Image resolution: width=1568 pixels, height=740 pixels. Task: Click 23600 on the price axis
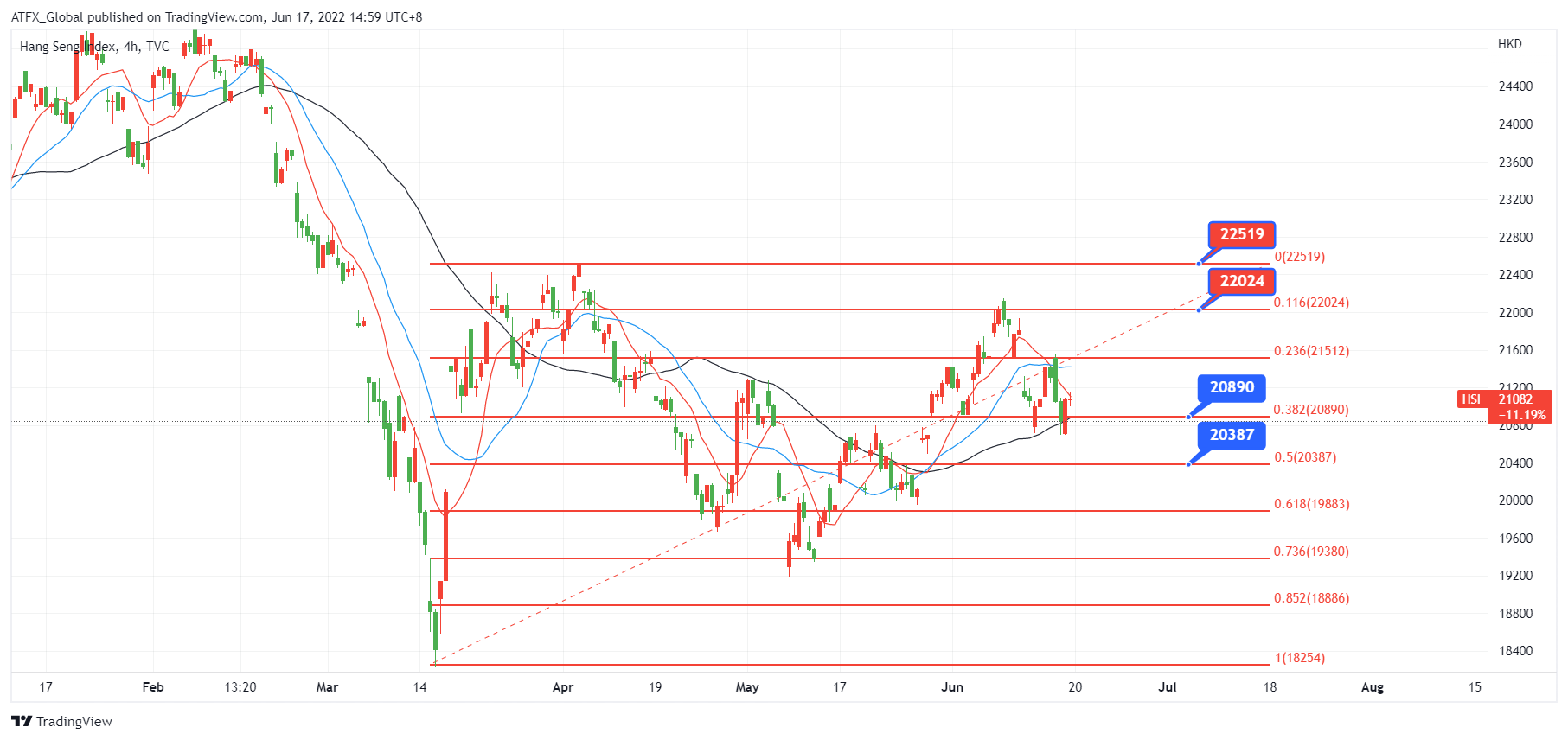point(1515,163)
